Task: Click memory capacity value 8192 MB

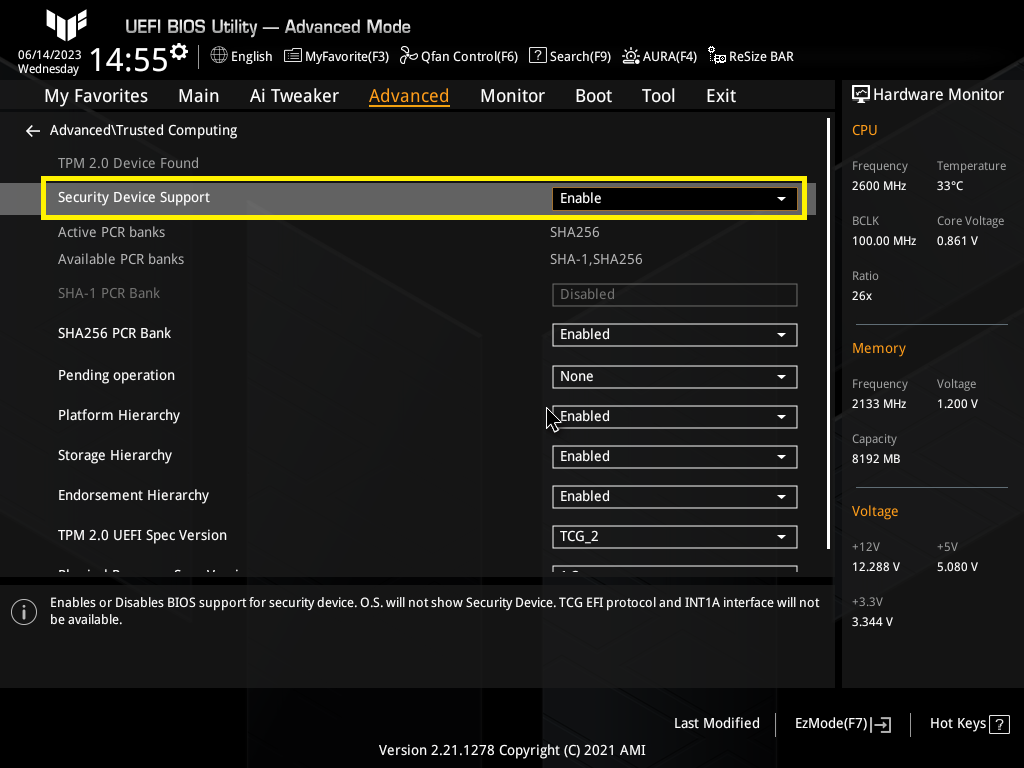Action: coord(876,459)
